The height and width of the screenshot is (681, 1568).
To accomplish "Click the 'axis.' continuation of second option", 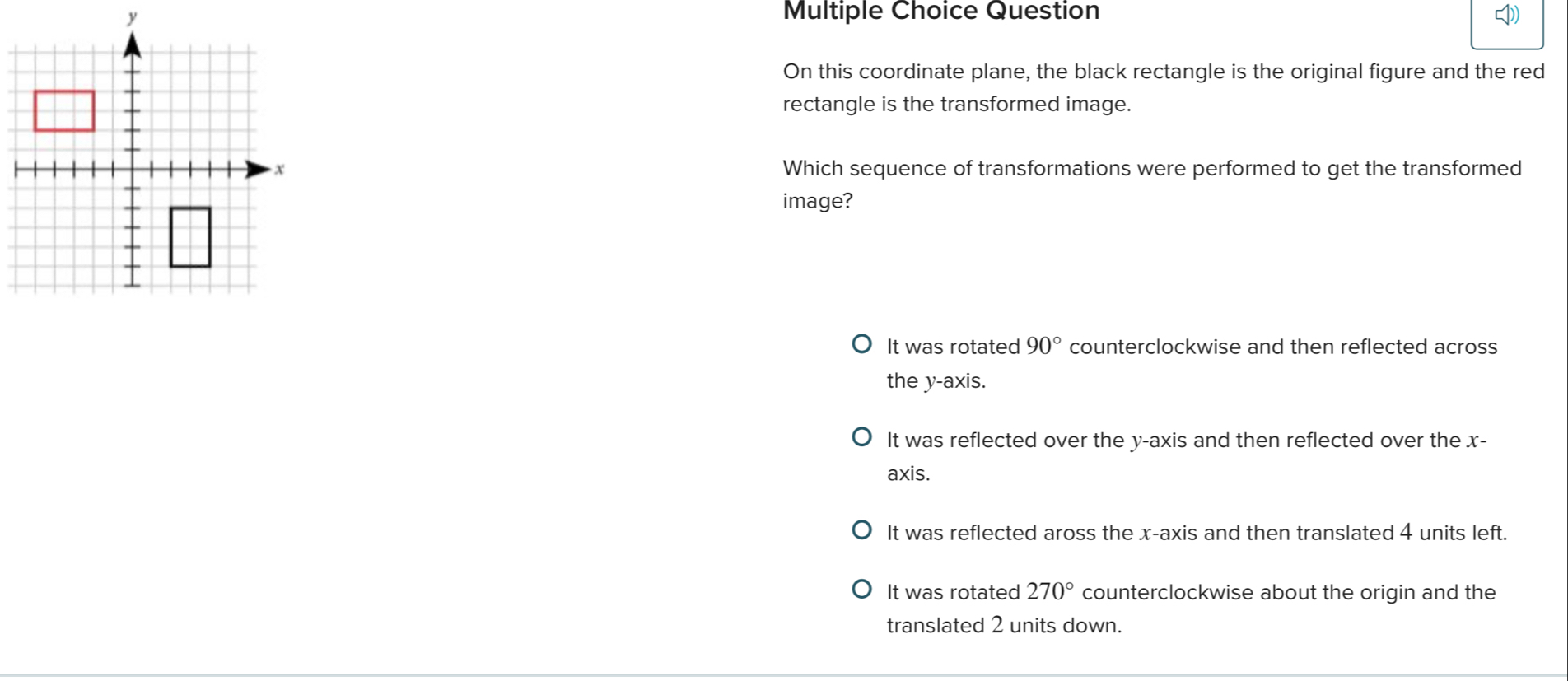I will point(908,473).
